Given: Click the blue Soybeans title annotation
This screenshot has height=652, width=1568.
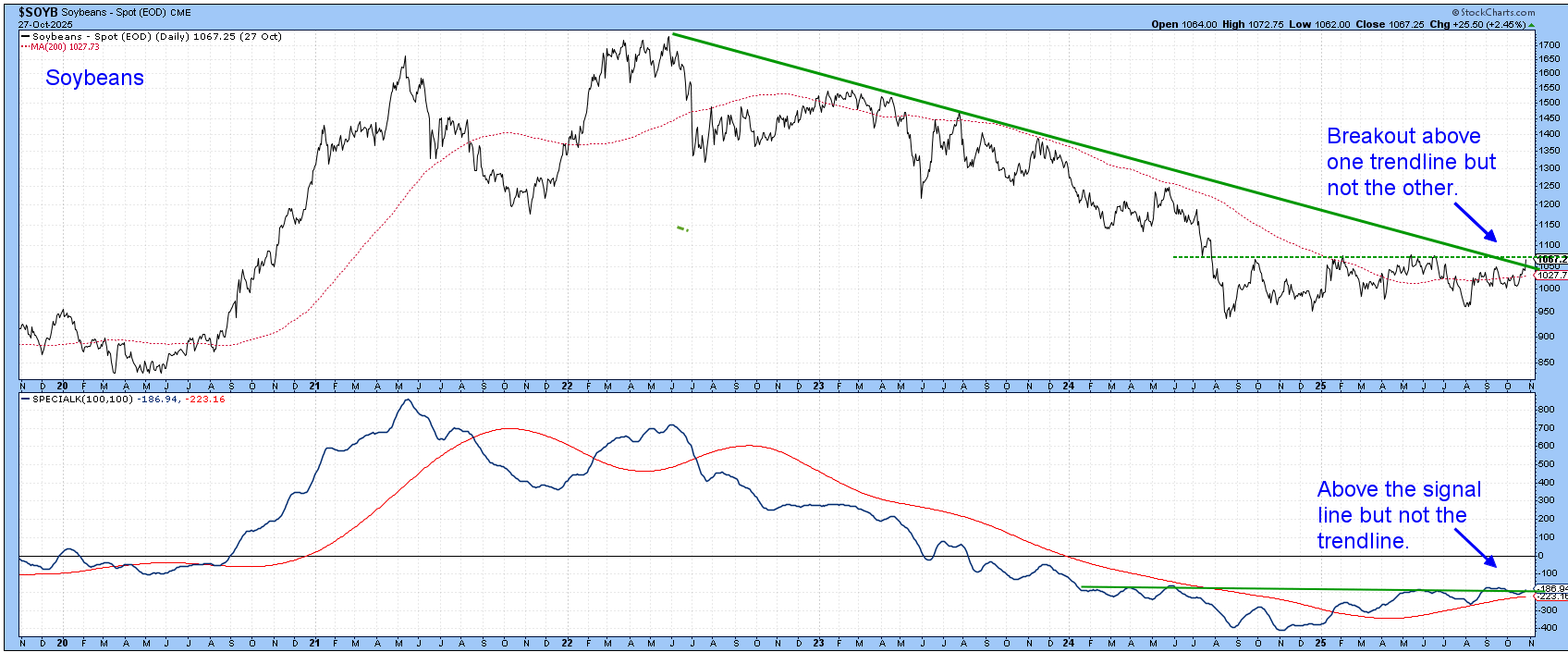Looking at the screenshot, I should (94, 78).
